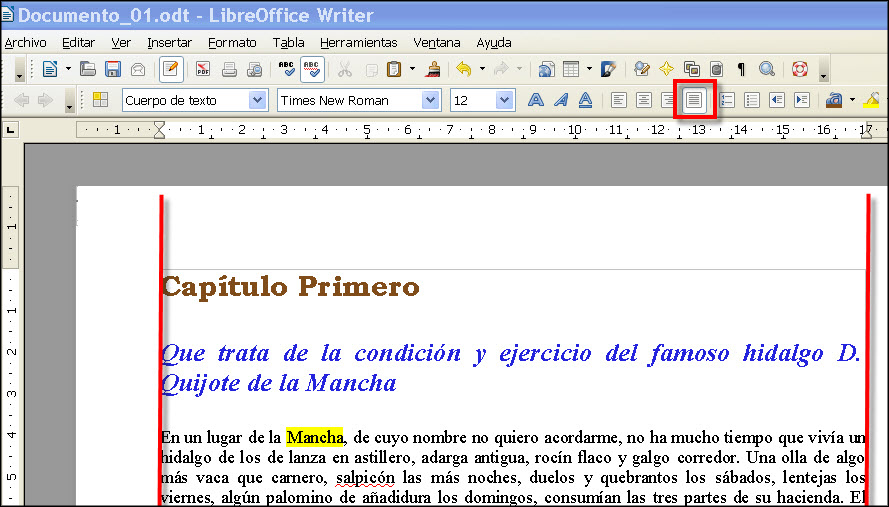
Task: Align paragraph left
Action: tap(619, 100)
